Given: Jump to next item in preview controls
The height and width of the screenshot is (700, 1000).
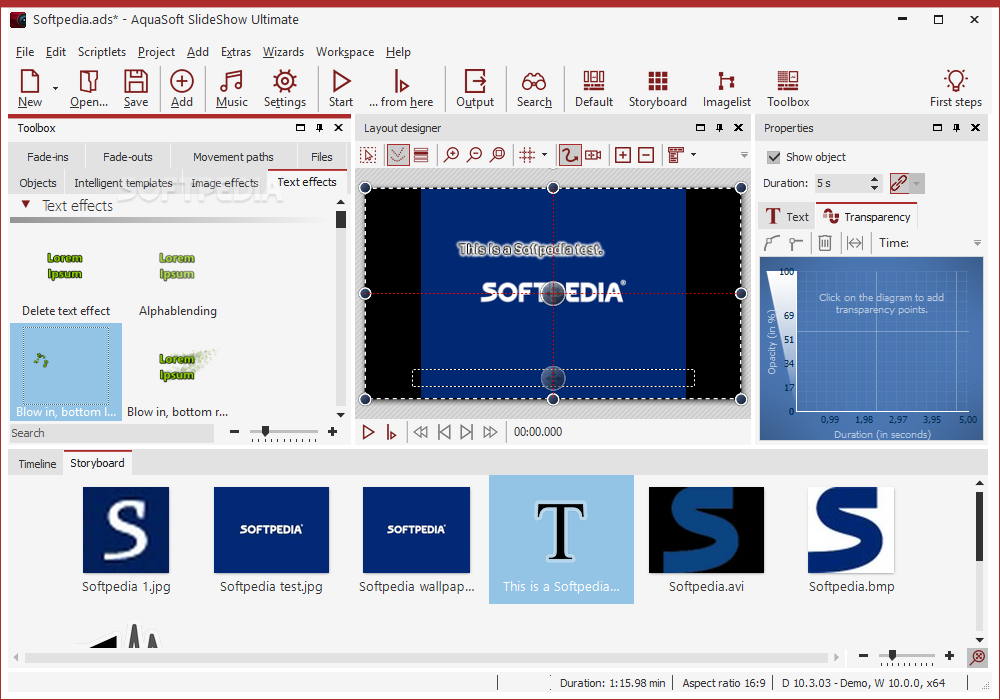Looking at the screenshot, I should [x=466, y=432].
